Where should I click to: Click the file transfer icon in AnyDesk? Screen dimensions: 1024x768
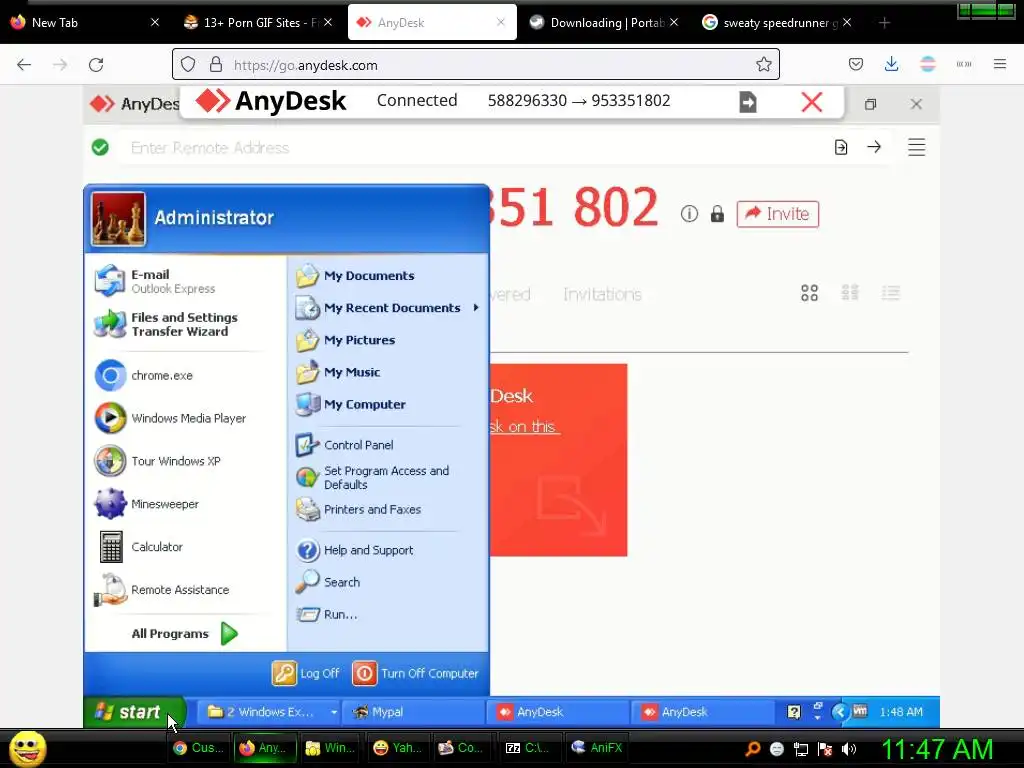click(x=841, y=148)
